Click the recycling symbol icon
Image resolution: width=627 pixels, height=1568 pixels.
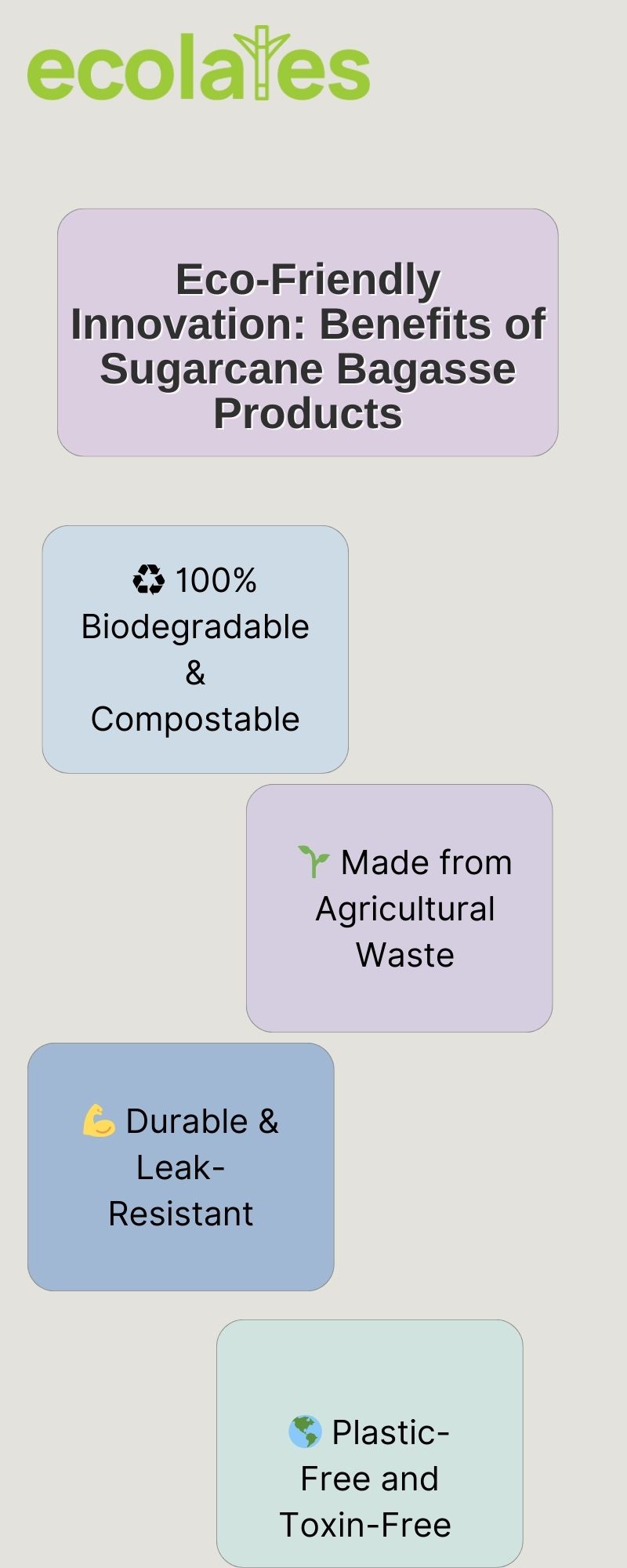tap(148, 580)
